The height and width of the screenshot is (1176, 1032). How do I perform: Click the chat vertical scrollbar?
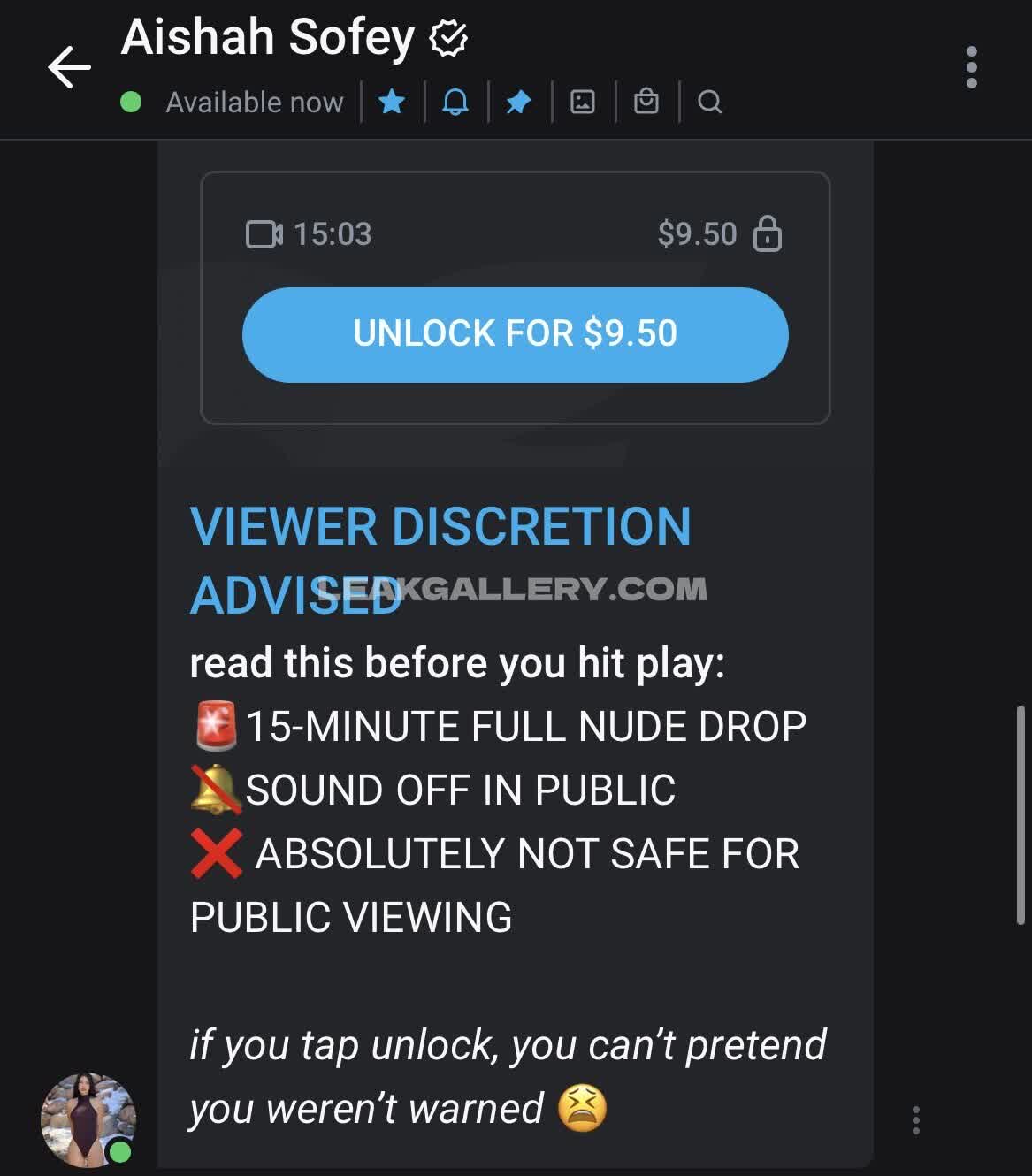(1021, 815)
